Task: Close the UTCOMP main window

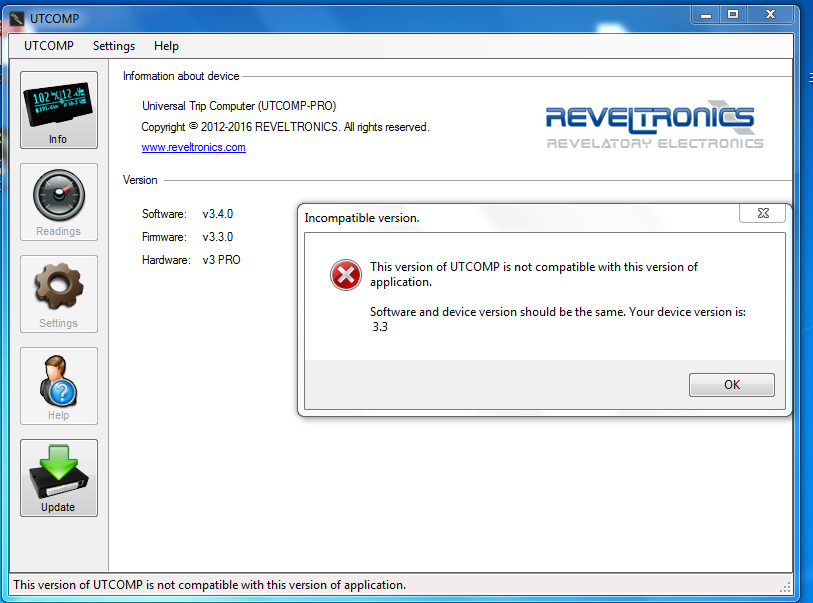Action: point(770,15)
